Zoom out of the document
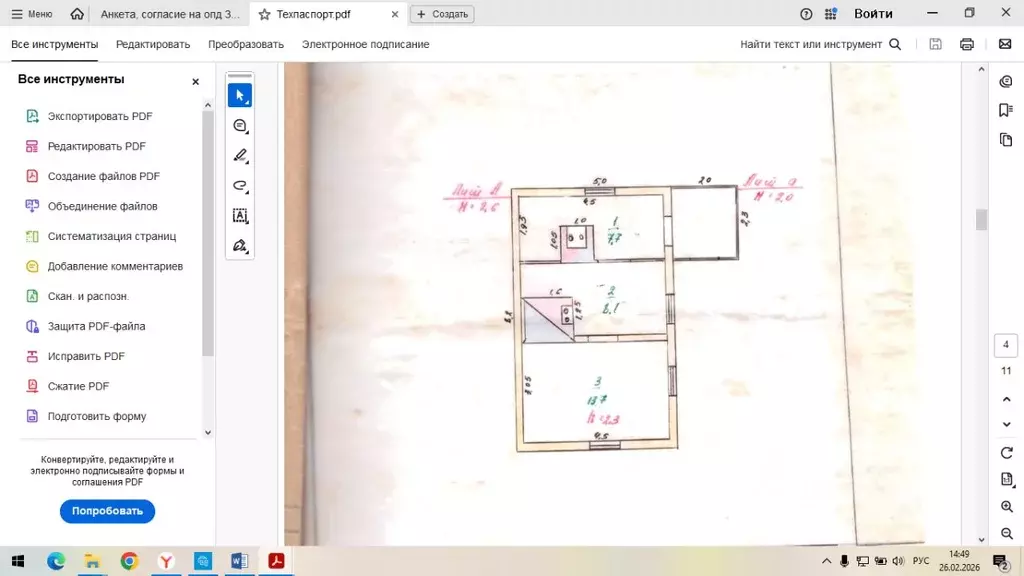This screenshot has width=1024, height=576. (x=1006, y=534)
